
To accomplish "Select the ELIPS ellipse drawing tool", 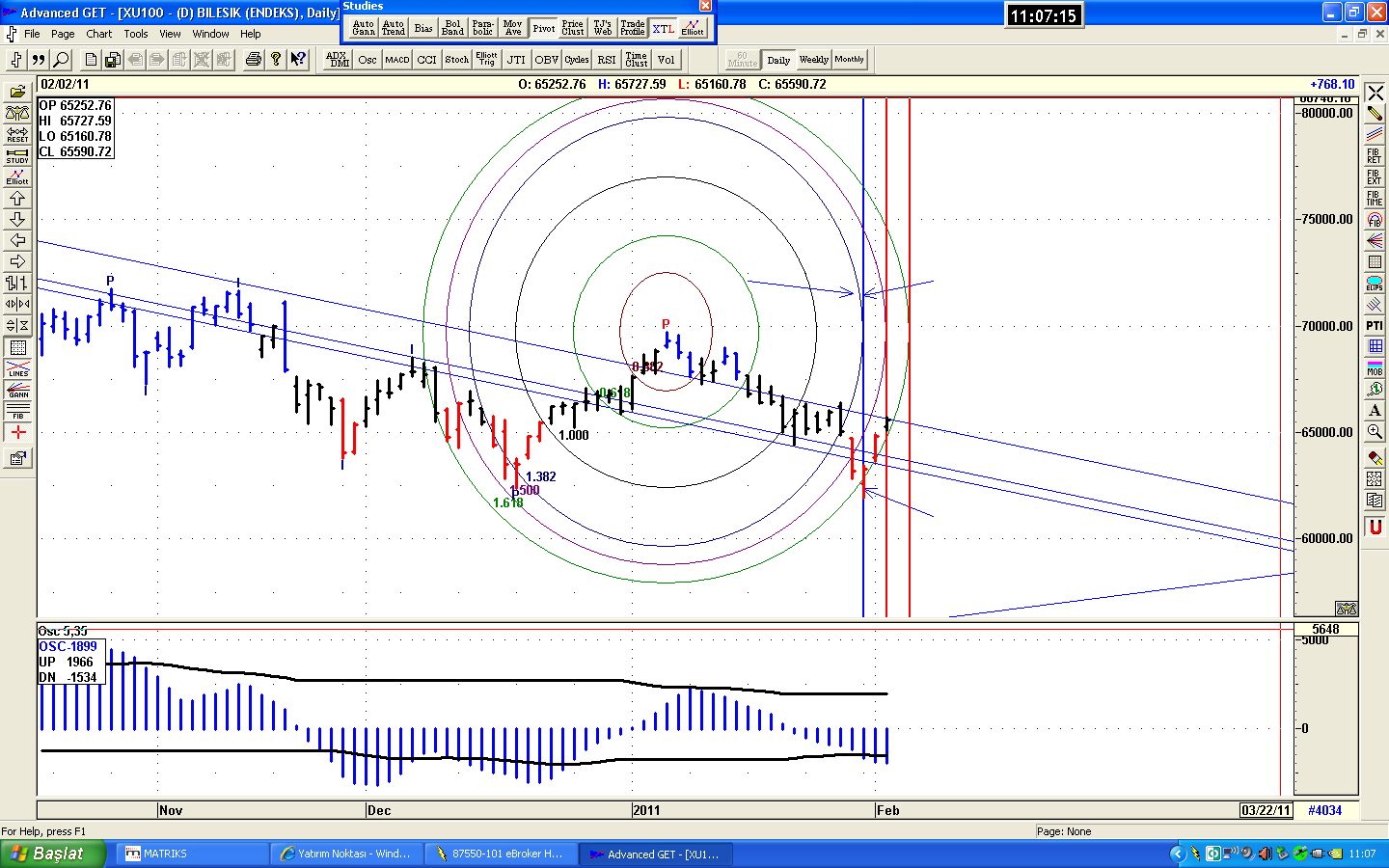I will pyautogui.click(x=1375, y=284).
